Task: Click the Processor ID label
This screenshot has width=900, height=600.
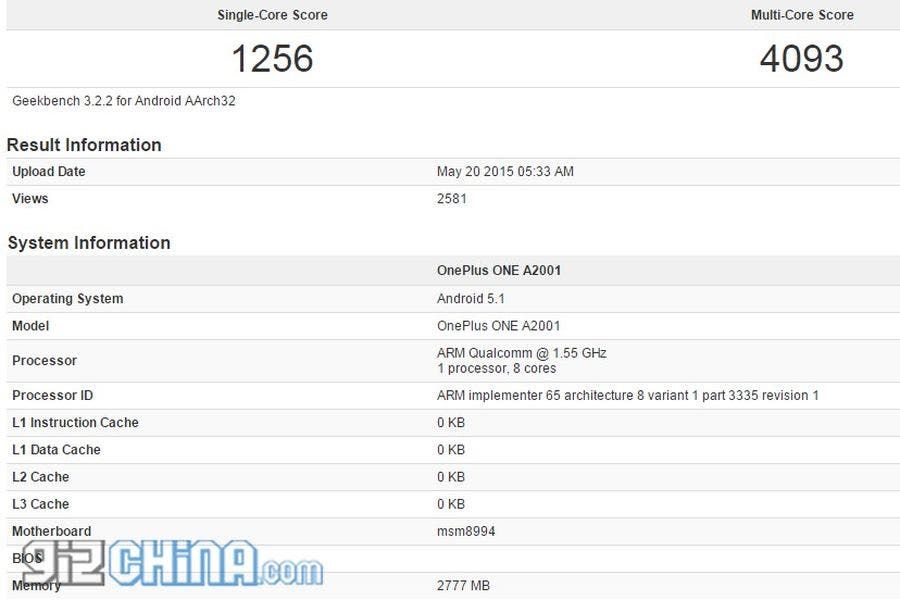Action: pos(52,396)
